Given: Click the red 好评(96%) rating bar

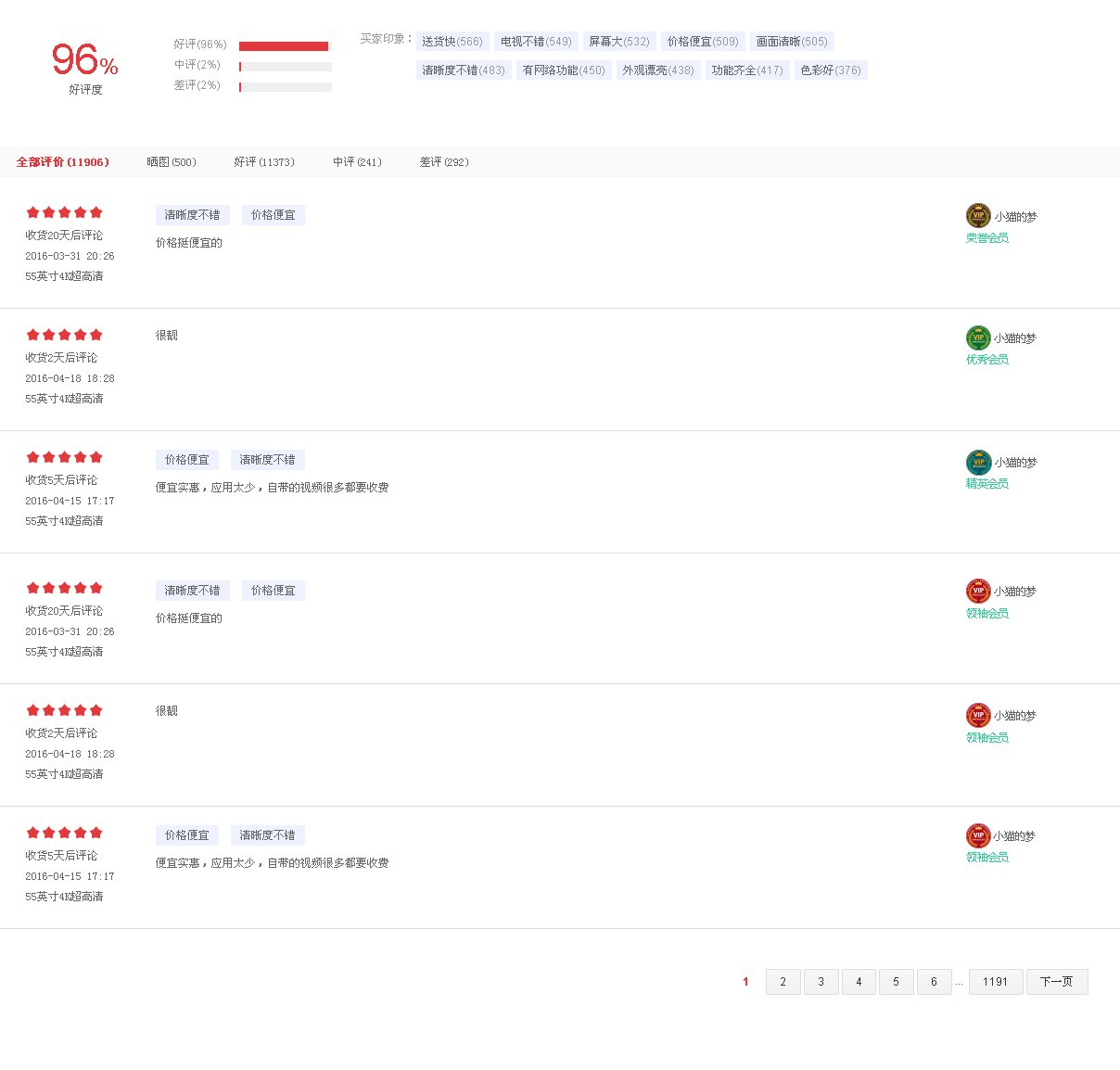Looking at the screenshot, I should (284, 46).
